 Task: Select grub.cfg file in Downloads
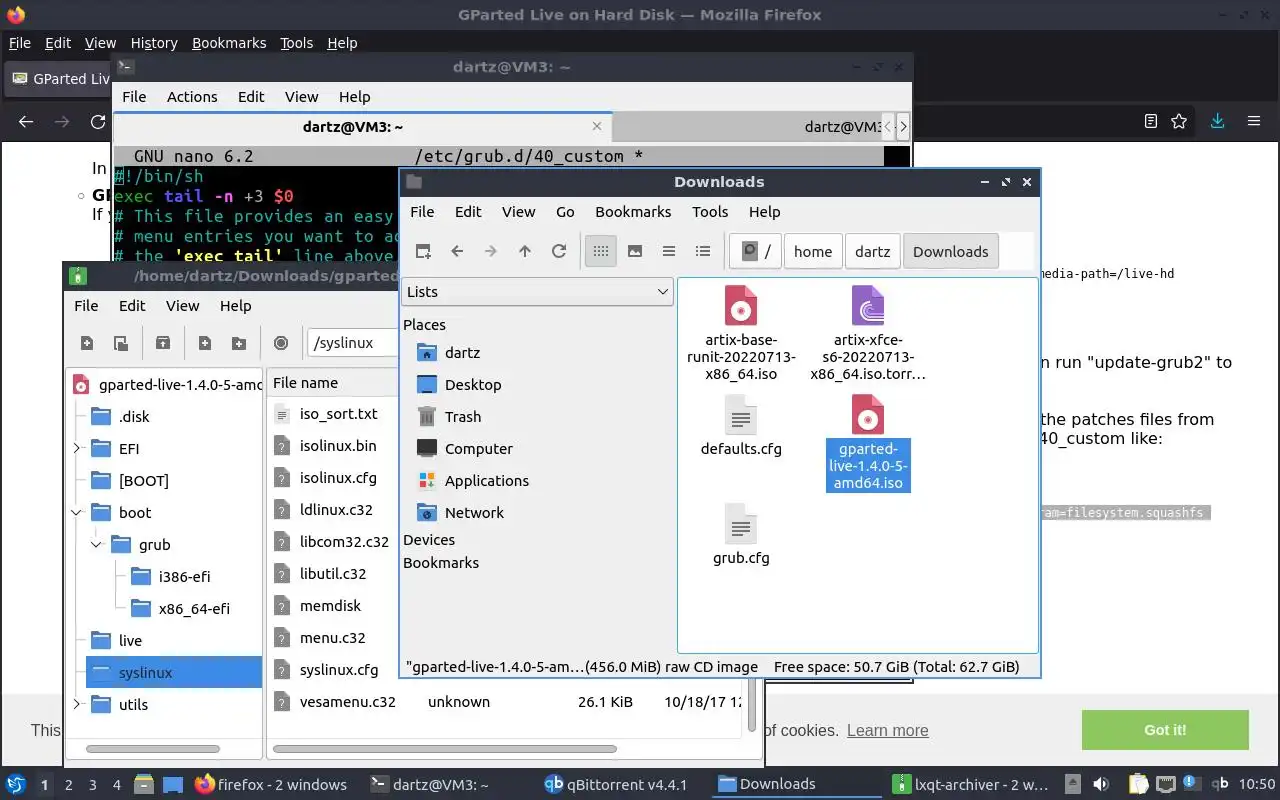[x=741, y=536]
